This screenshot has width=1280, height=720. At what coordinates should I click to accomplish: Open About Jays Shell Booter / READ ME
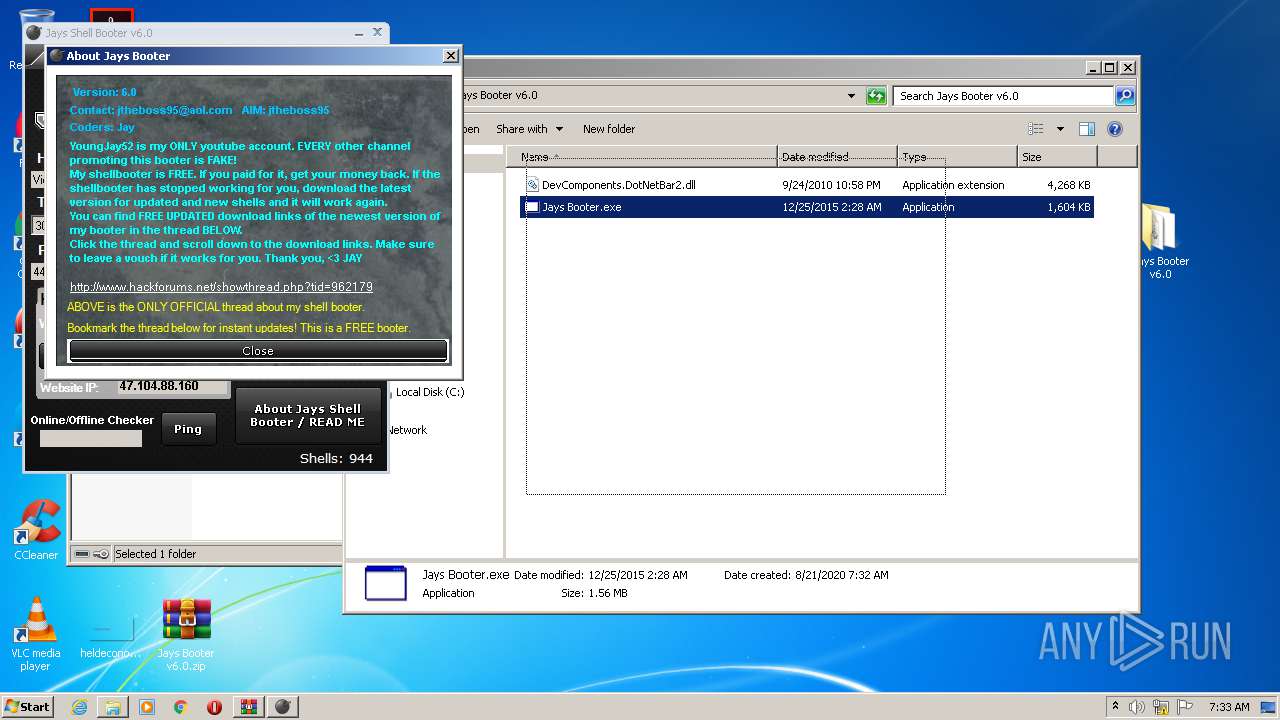pos(307,415)
